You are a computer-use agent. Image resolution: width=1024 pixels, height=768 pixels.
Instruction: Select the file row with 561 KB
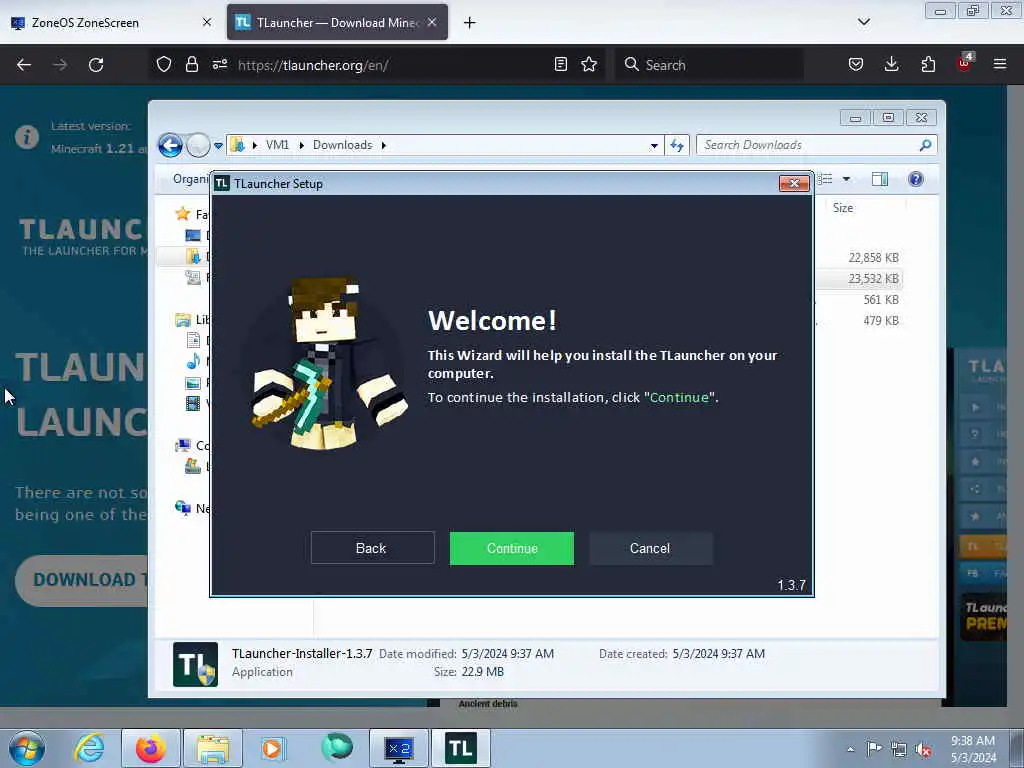859,299
